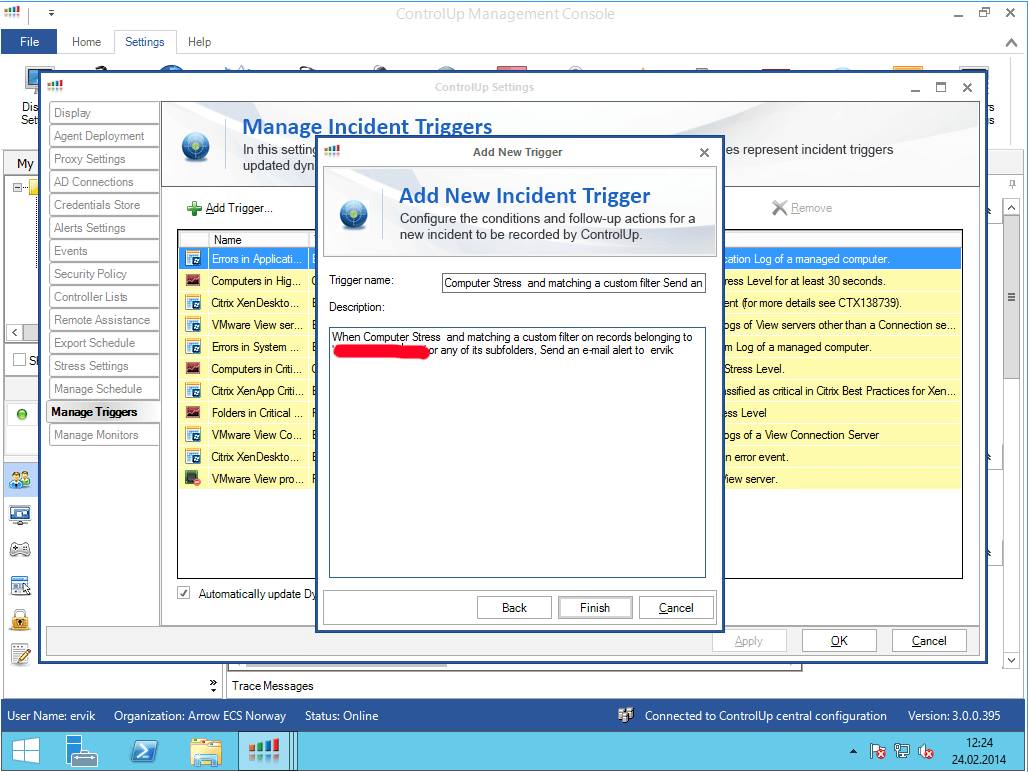Click notepad pencil icon in left sidebar
Viewport: 1028px width, 772px height.
20,654
